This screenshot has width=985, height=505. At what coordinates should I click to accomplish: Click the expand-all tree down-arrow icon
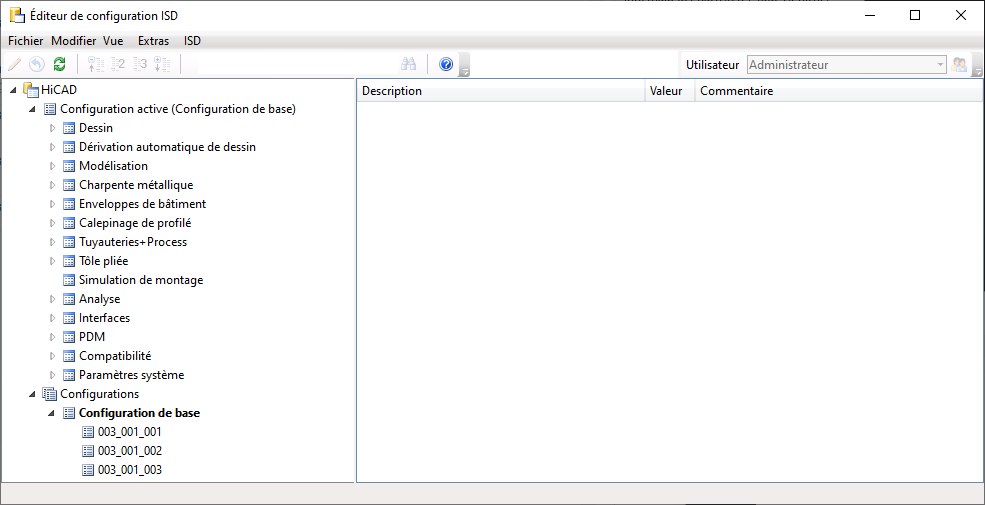pos(163,64)
